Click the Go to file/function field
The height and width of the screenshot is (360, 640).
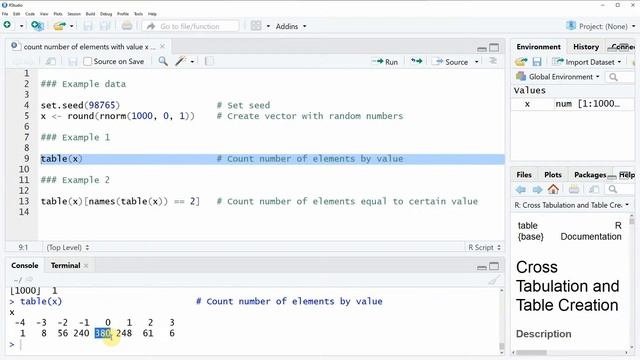[x=191, y=26]
